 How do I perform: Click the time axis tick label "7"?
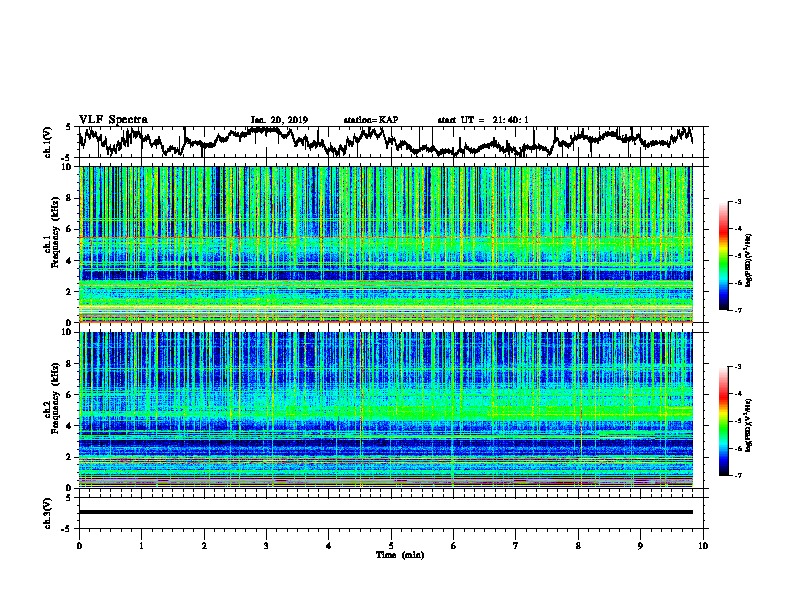pyautogui.click(x=516, y=546)
